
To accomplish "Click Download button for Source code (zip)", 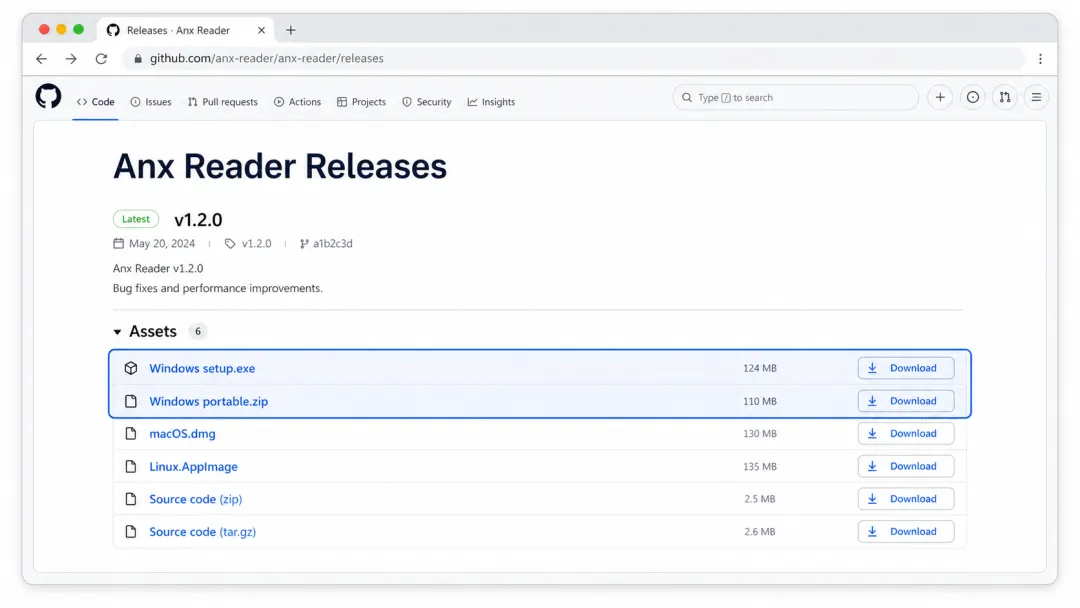I will (906, 499).
